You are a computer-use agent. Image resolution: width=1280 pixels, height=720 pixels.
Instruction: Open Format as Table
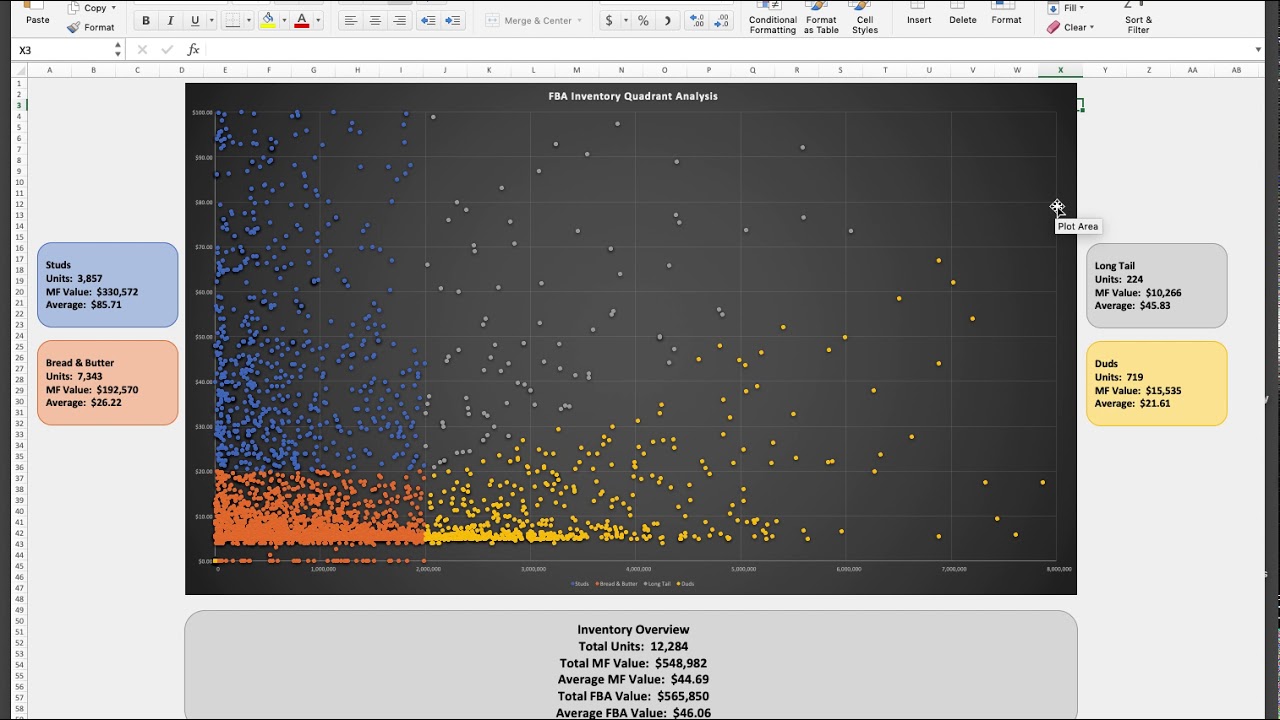pos(821,17)
